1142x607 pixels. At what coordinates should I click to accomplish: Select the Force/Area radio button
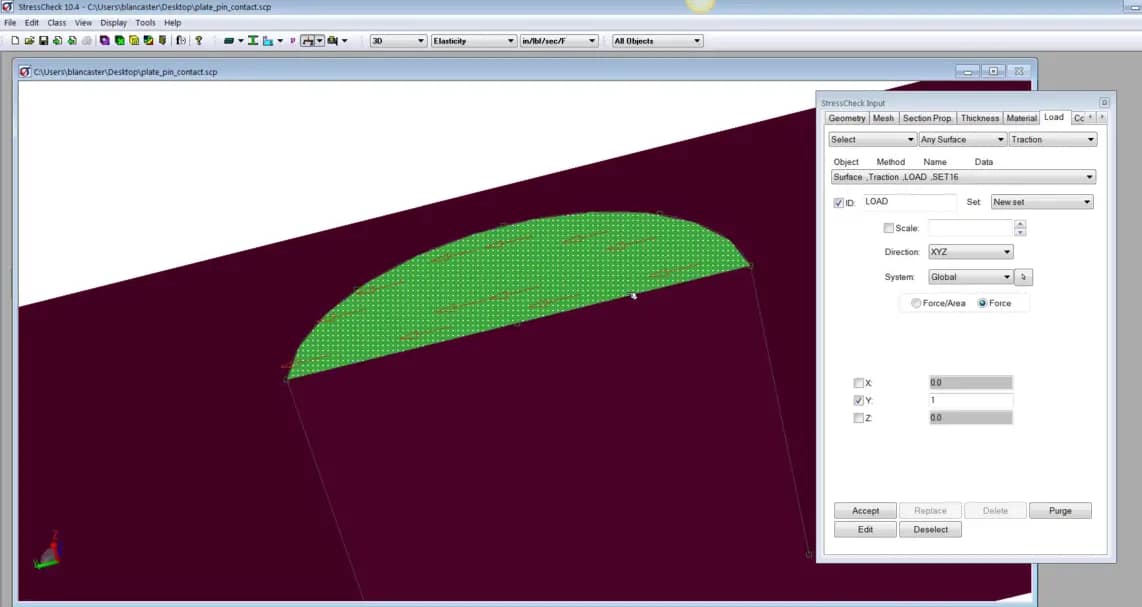918,303
